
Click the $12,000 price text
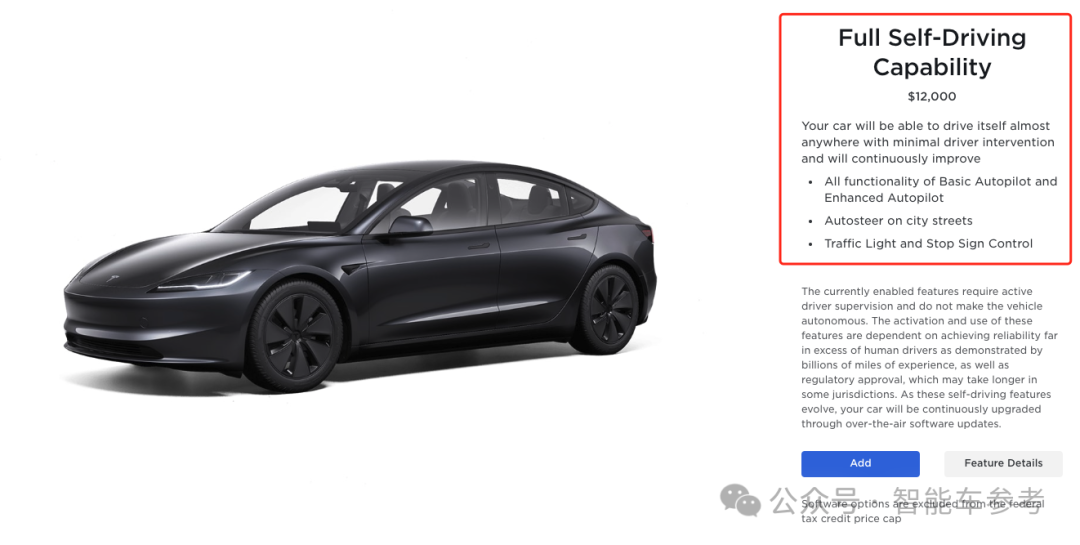pyautogui.click(x=932, y=96)
